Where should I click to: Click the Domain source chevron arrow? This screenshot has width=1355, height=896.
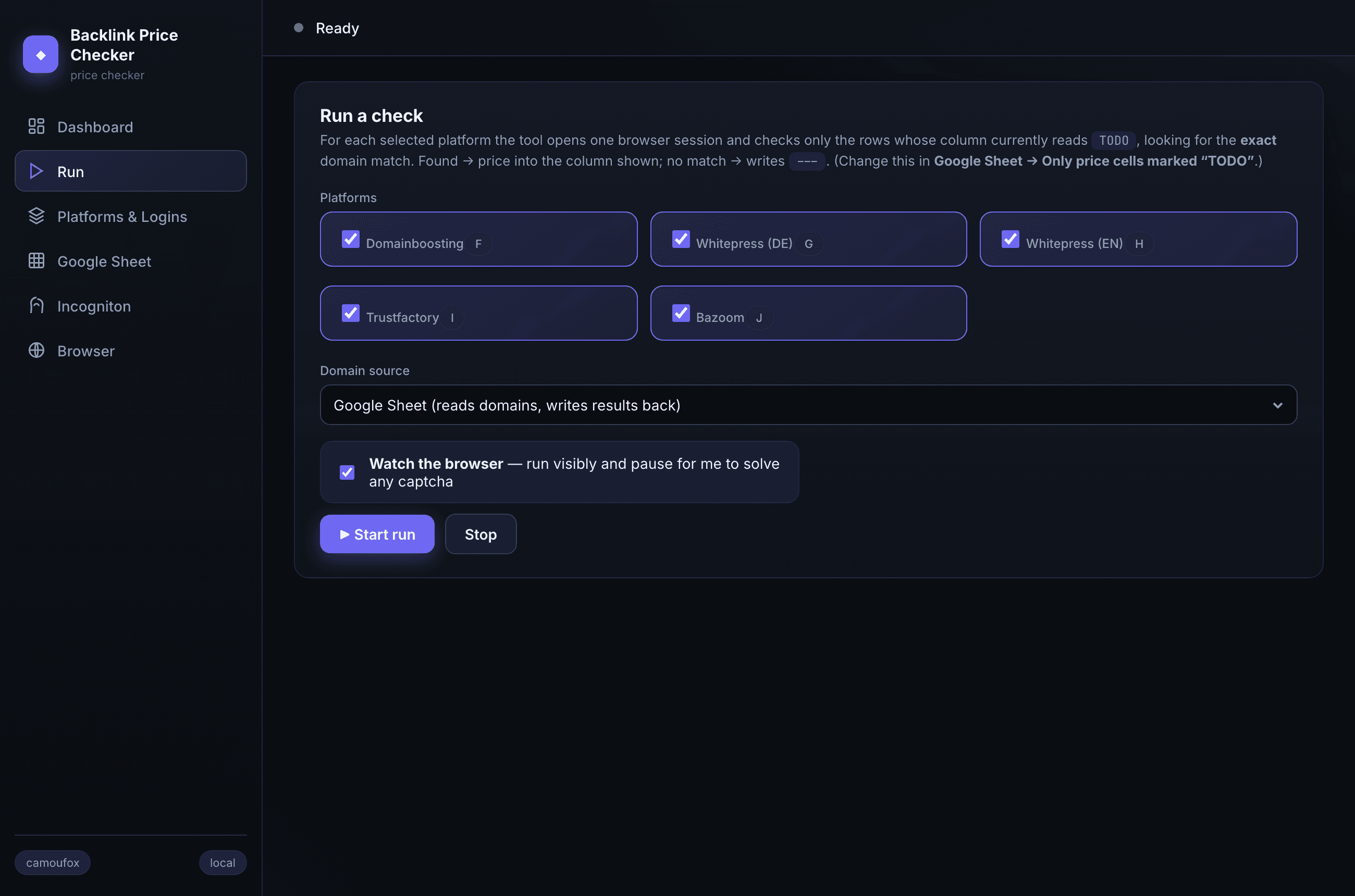coord(1277,405)
